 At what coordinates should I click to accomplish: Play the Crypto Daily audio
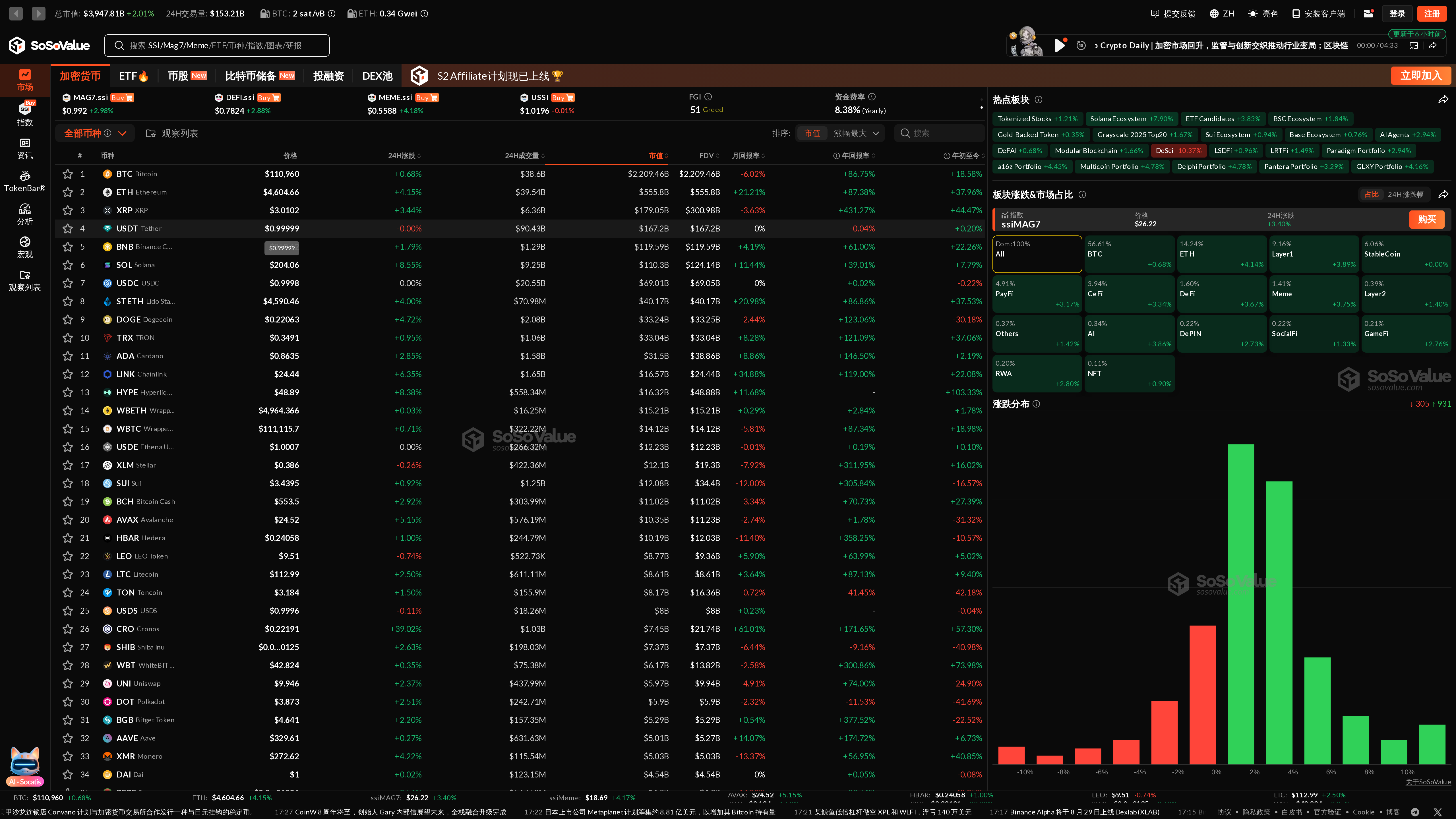click(1060, 45)
